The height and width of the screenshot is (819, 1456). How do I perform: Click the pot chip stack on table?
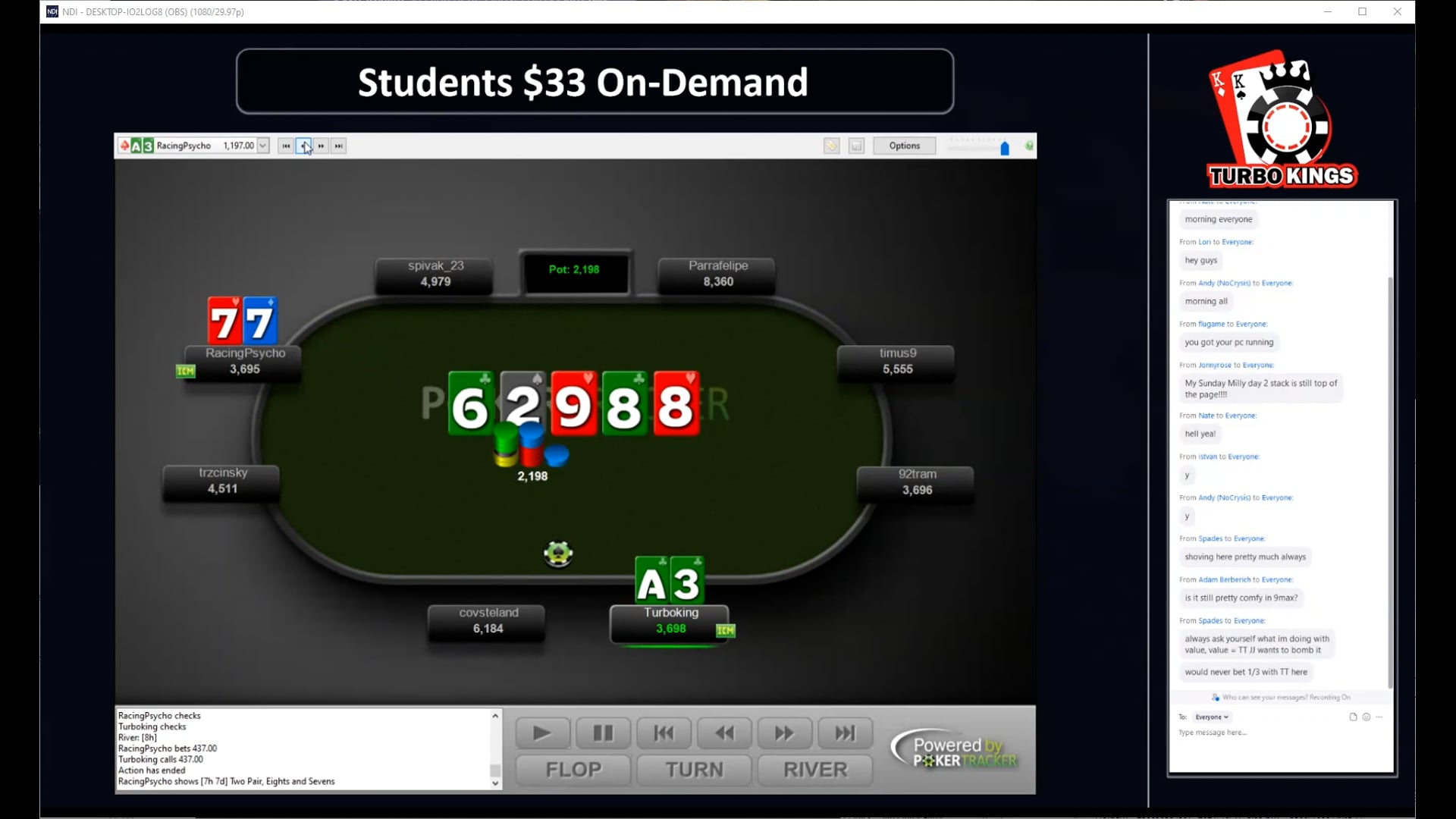pyautogui.click(x=531, y=446)
